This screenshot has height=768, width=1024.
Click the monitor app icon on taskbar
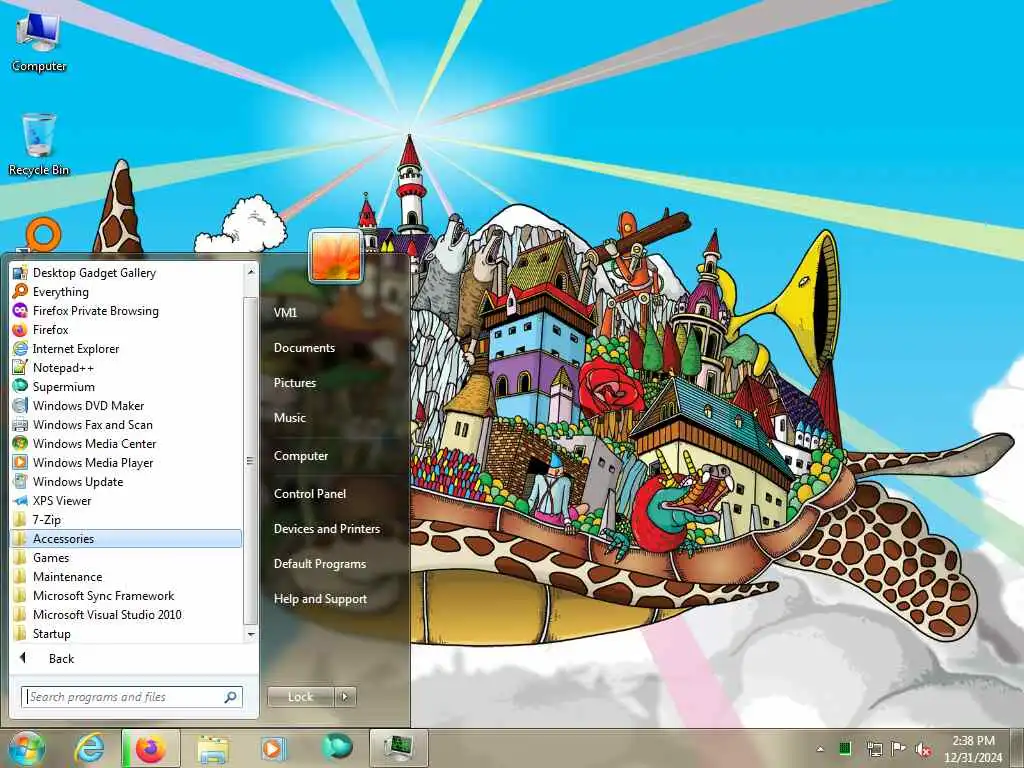398,747
